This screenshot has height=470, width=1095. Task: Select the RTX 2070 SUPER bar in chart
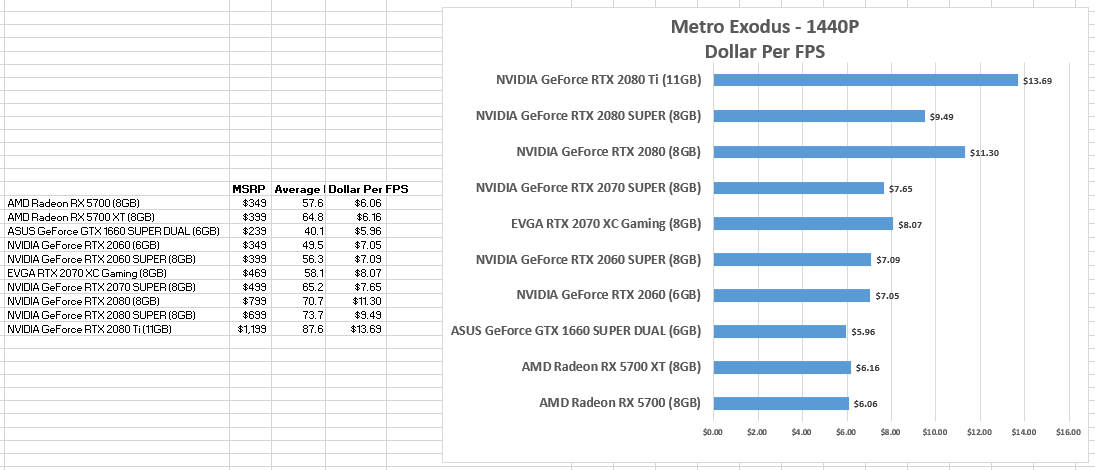(798, 188)
